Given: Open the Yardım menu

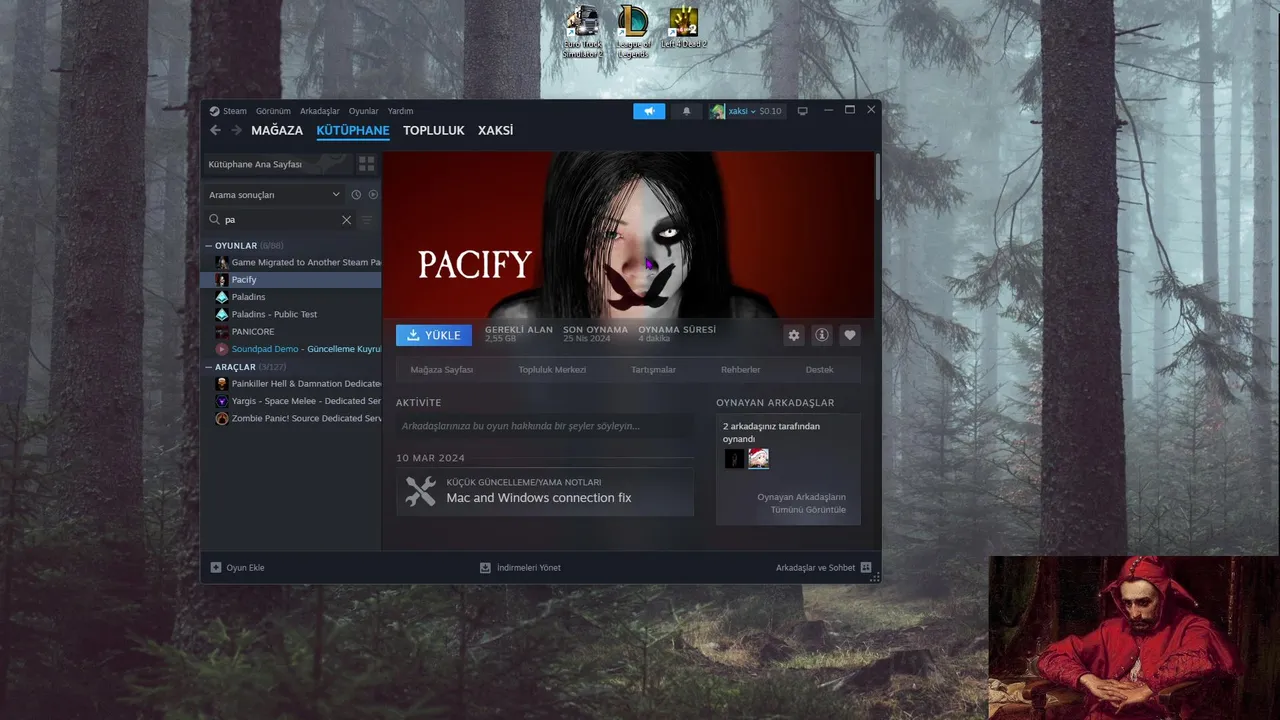Looking at the screenshot, I should pos(400,111).
